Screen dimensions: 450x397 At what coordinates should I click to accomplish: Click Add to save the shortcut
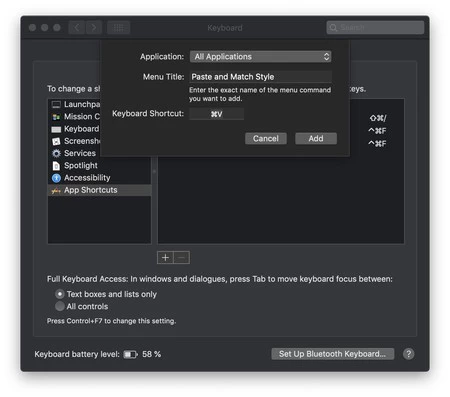(x=316, y=138)
